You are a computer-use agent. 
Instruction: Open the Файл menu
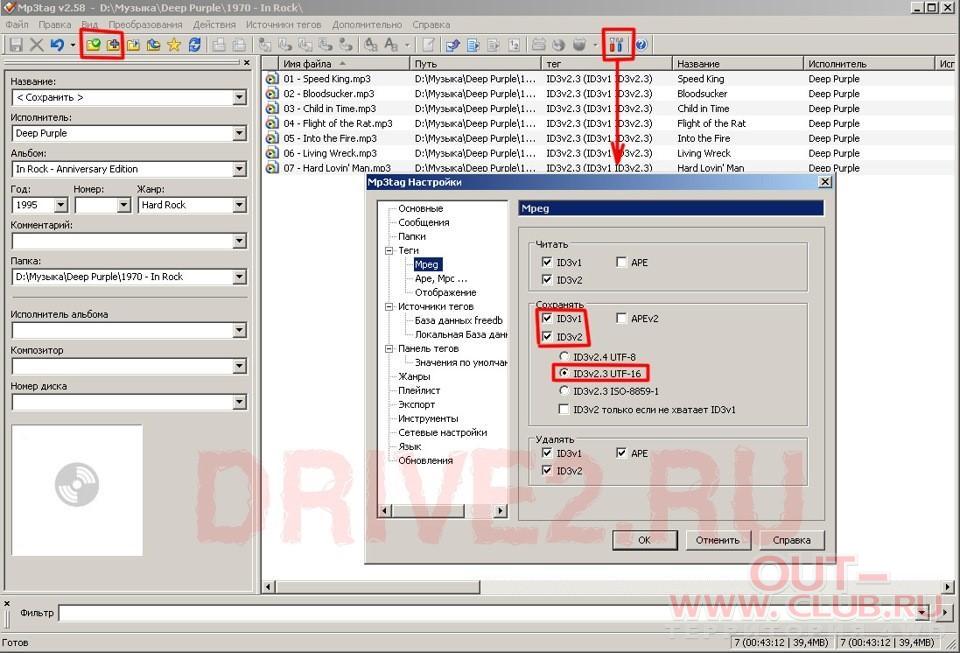point(17,24)
